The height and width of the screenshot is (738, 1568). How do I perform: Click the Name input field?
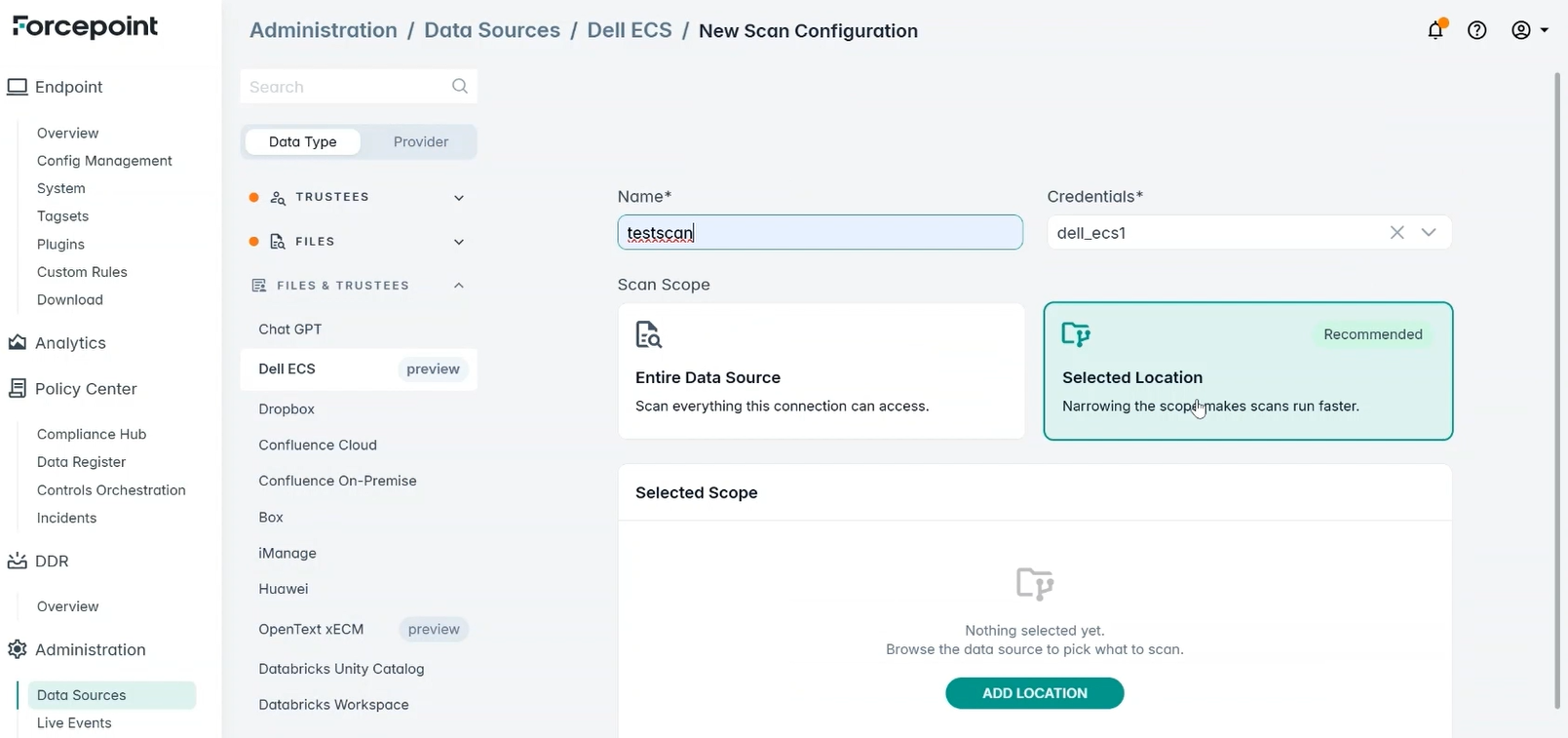point(820,232)
